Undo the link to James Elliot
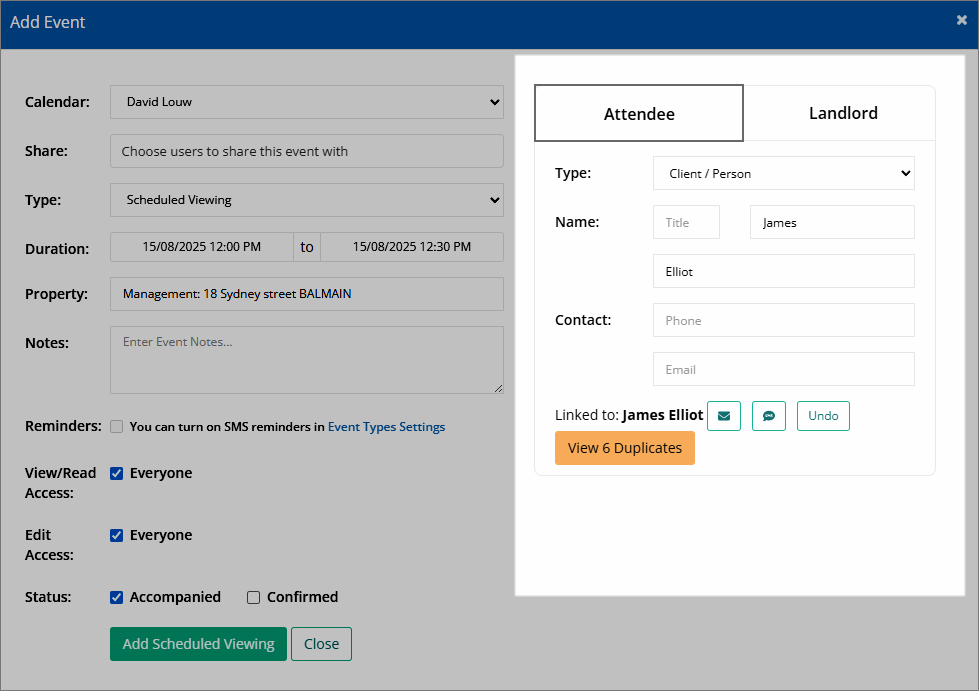979x691 pixels. point(823,416)
